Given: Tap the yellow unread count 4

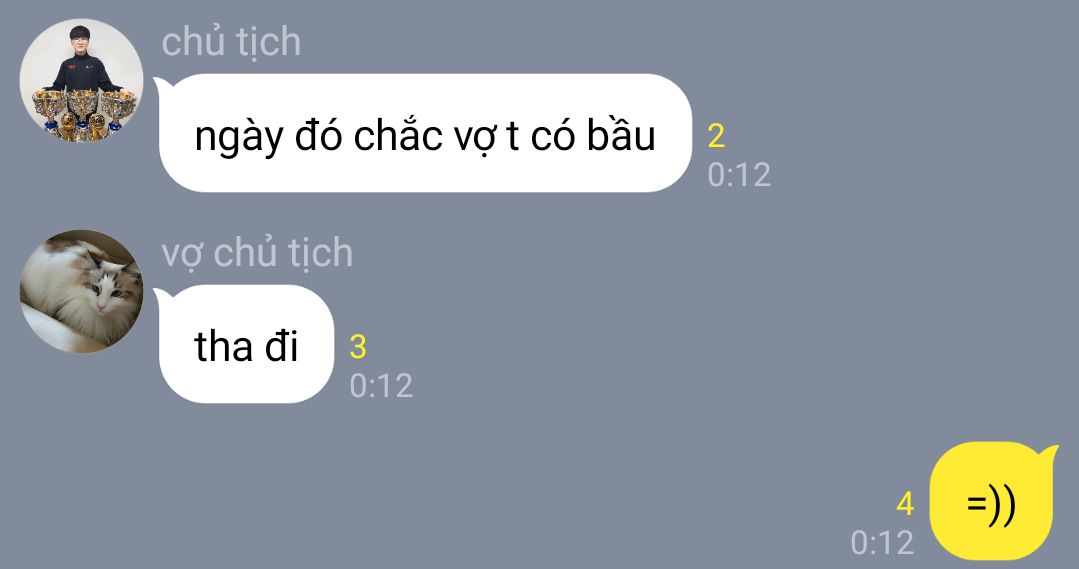Looking at the screenshot, I should 906,504.
